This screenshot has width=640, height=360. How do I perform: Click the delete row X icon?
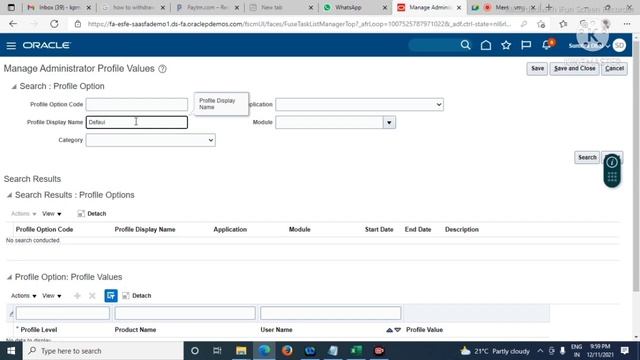point(92,296)
